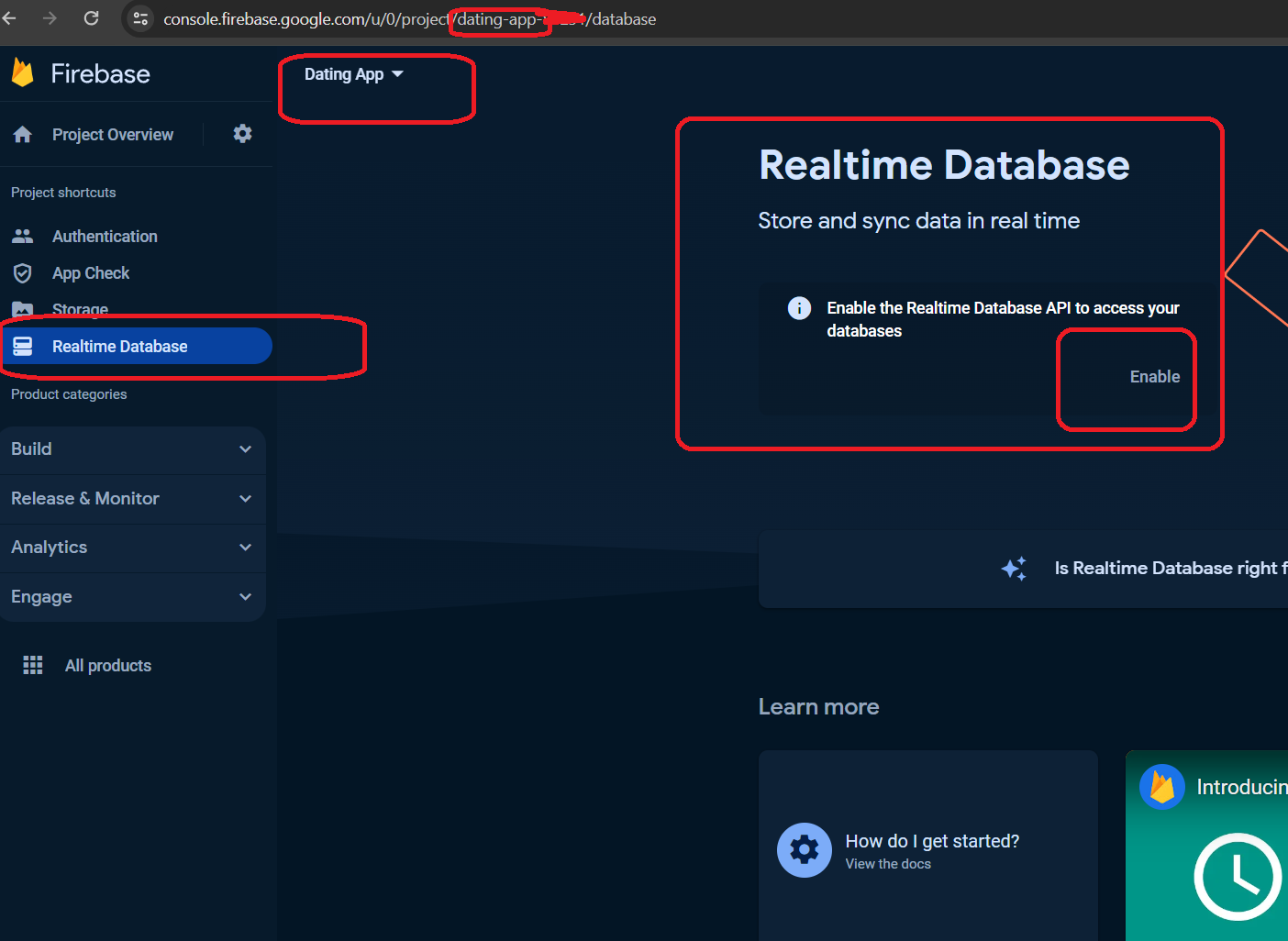Click the browser reload icon
Screen dimensions: 1288x941
point(91,18)
